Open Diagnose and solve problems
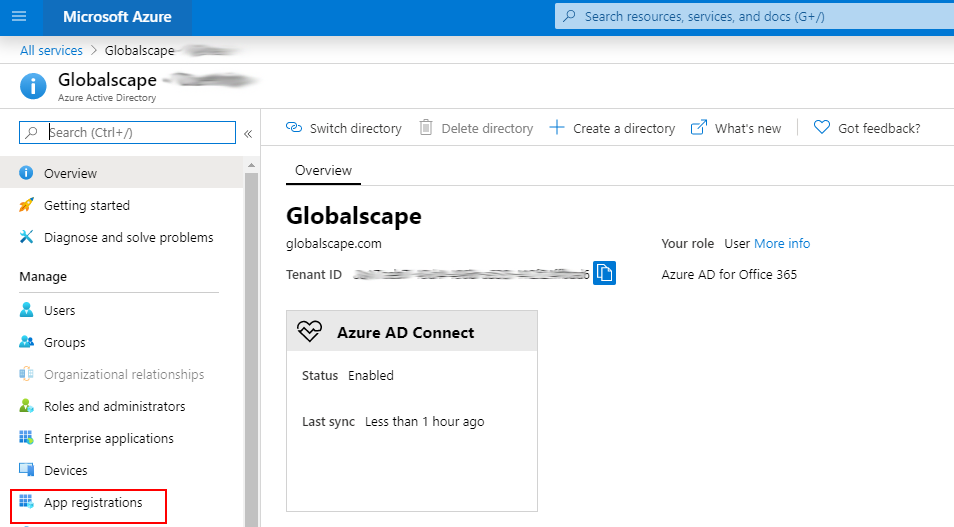This screenshot has width=954, height=527. pyautogui.click(x=128, y=237)
